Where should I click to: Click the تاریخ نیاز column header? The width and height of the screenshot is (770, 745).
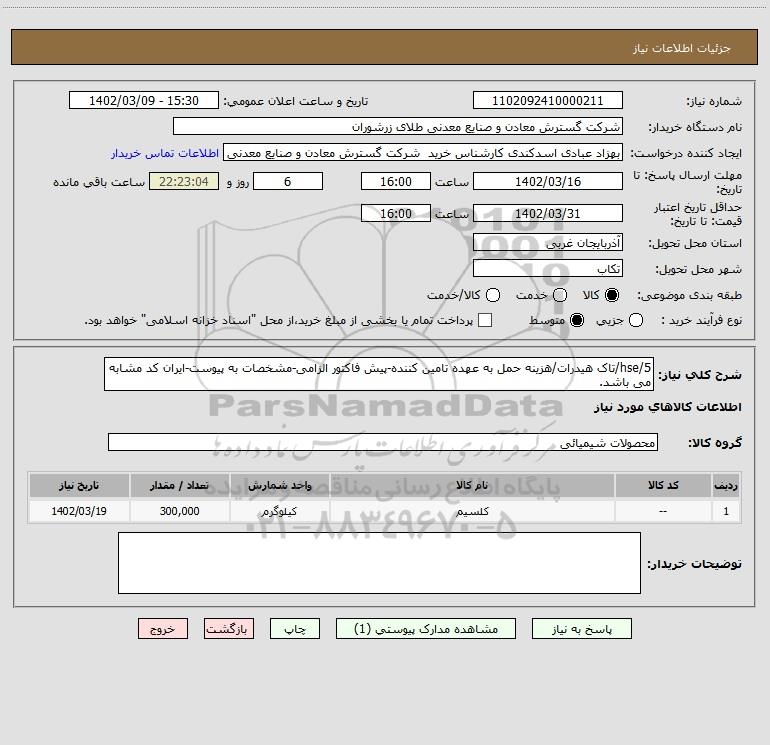pos(79,486)
